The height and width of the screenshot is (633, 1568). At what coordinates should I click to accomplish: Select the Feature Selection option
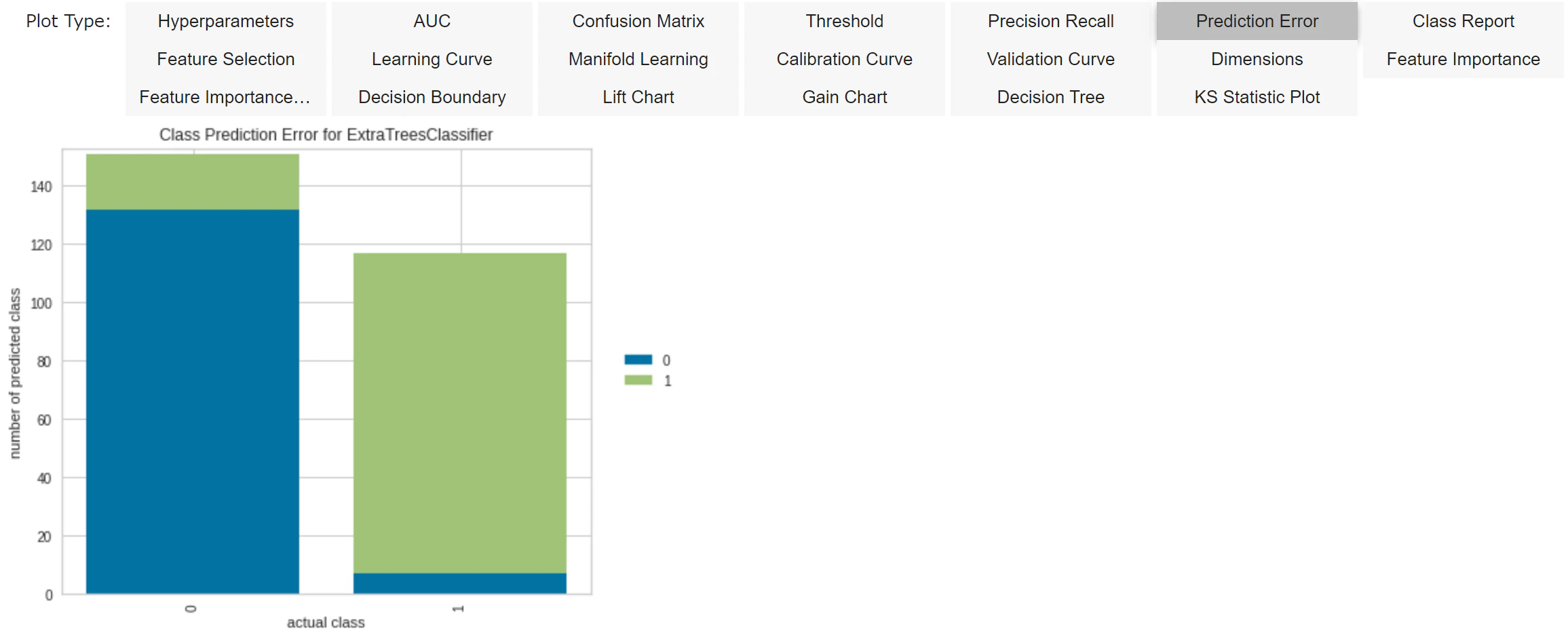[x=226, y=59]
